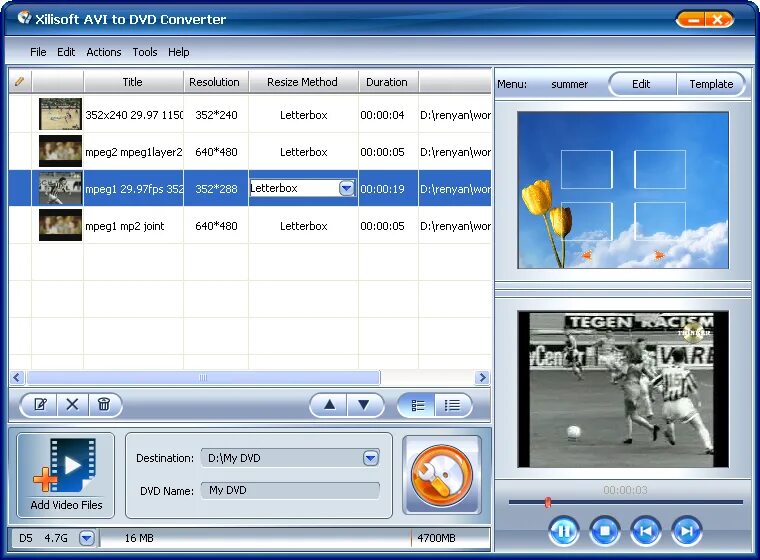
Task: Select thumbnail of 352x240 29.97 video
Action: [60, 114]
